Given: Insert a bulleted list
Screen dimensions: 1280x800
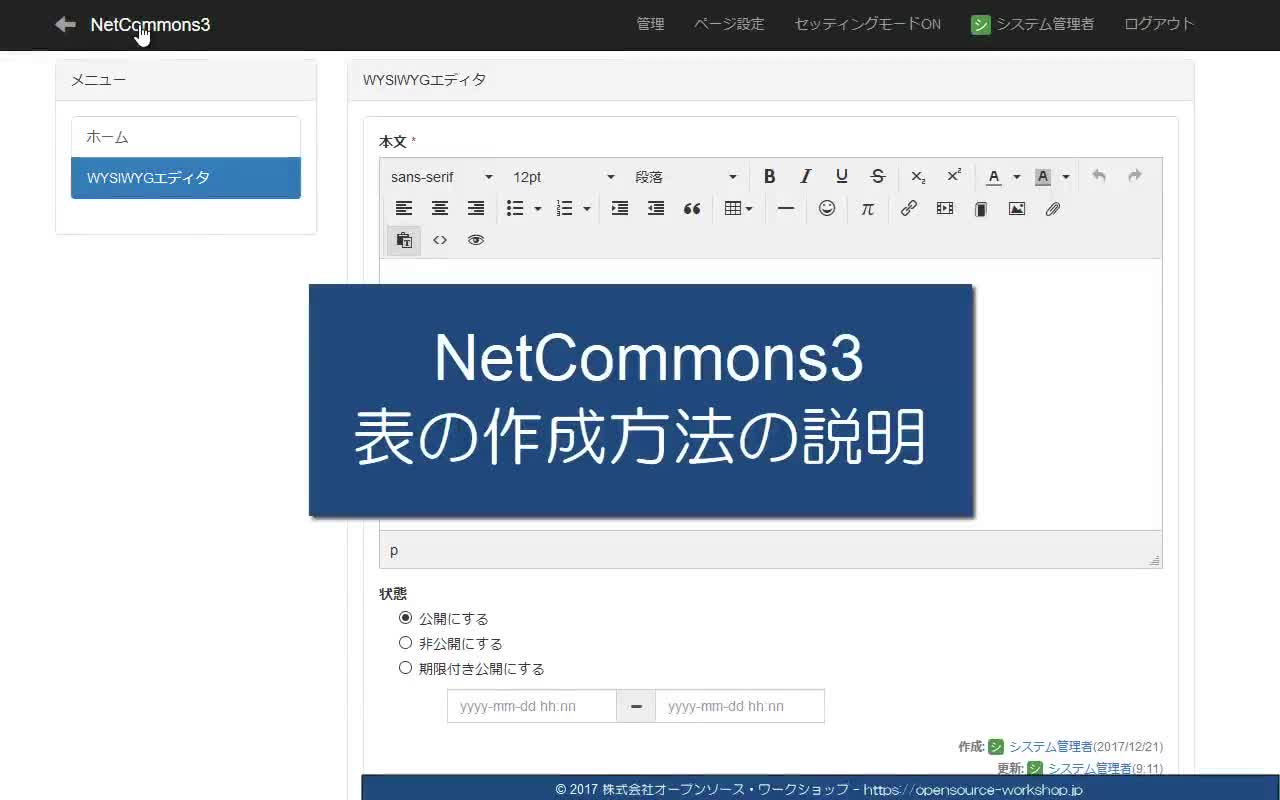Looking at the screenshot, I should (x=515, y=209).
